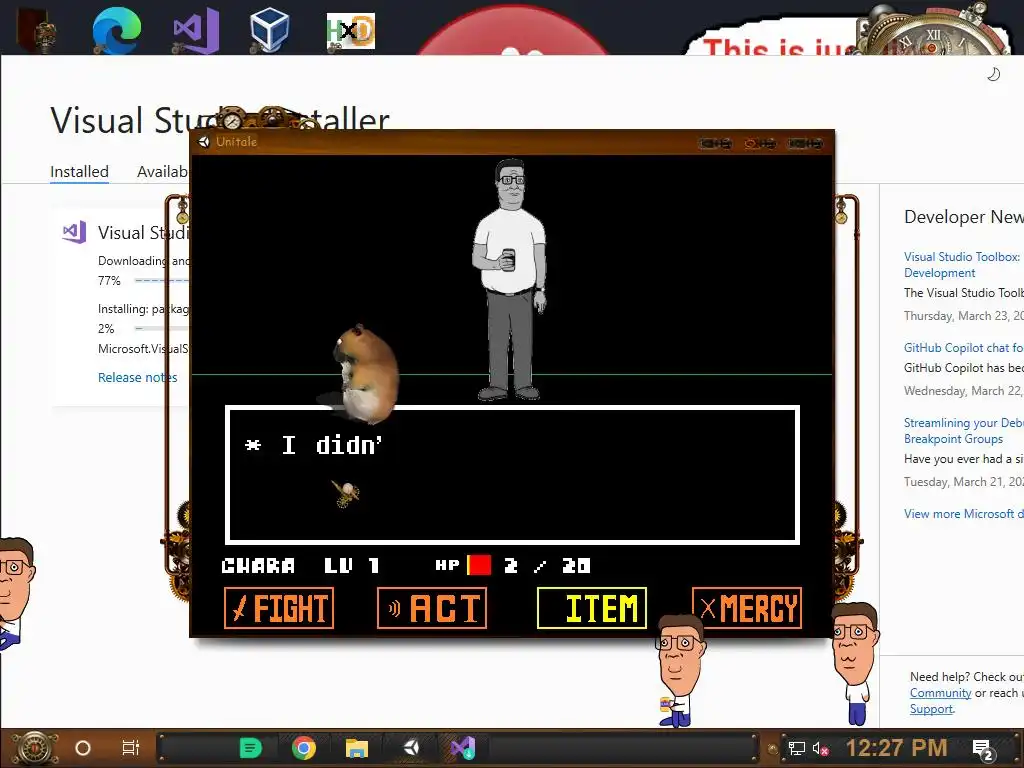
Task: Select the MERCY battle button
Action: [x=746, y=608]
